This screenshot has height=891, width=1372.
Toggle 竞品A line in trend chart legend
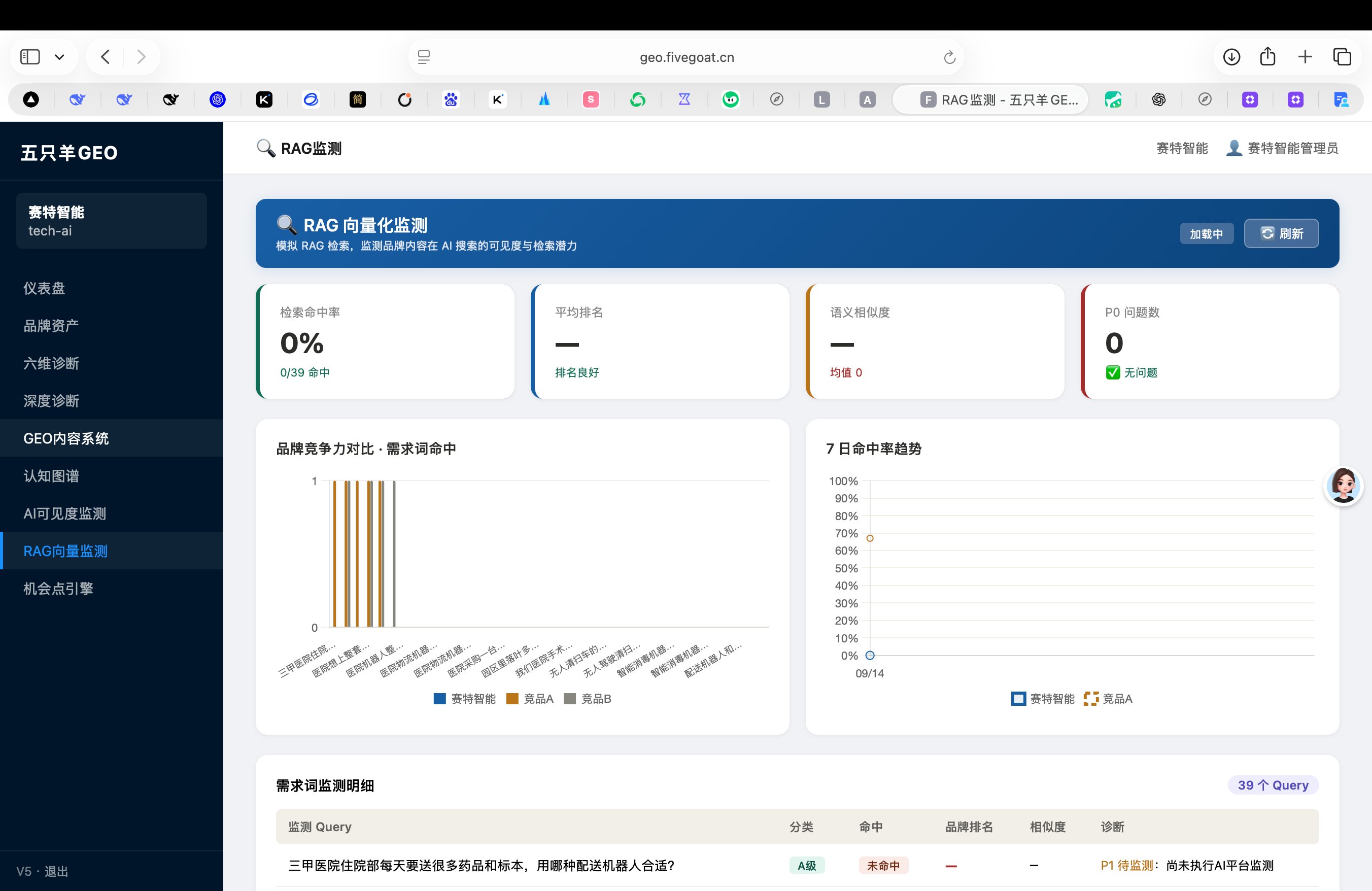coord(1108,699)
